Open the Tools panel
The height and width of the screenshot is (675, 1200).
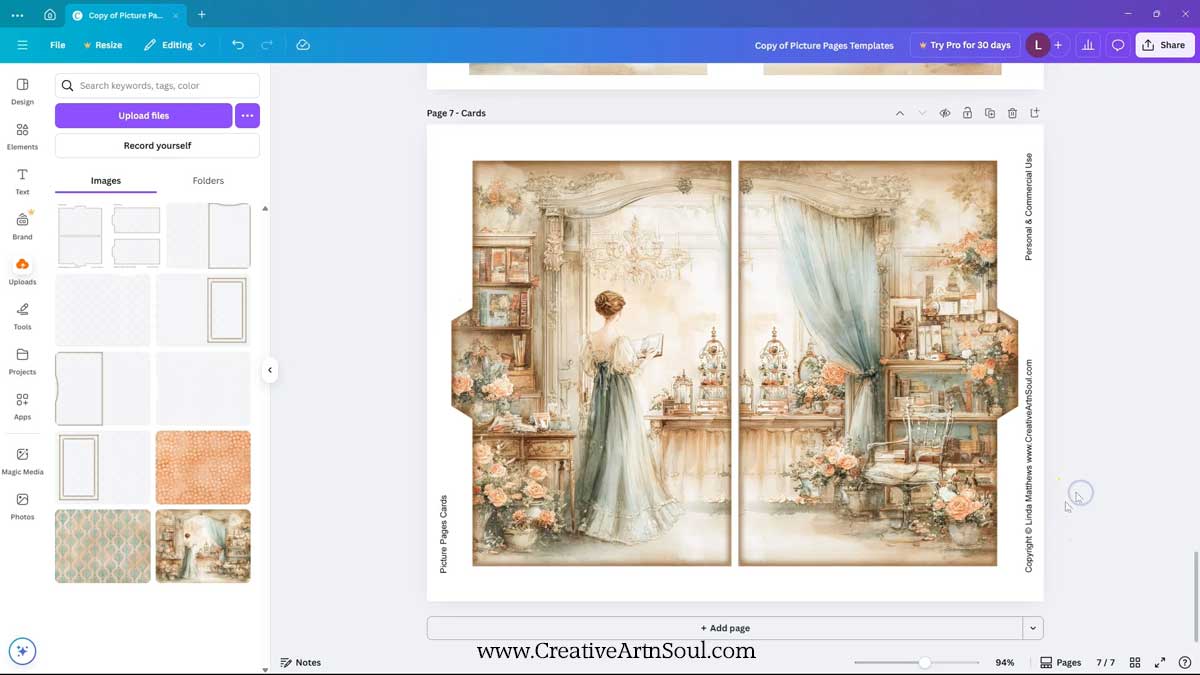point(22,316)
